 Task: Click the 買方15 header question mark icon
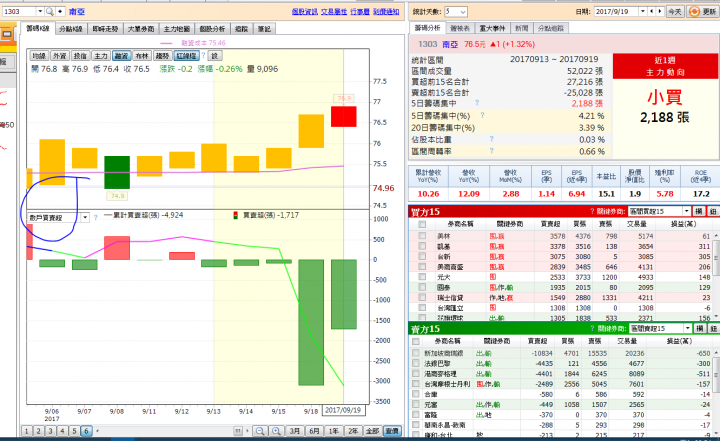(592, 211)
